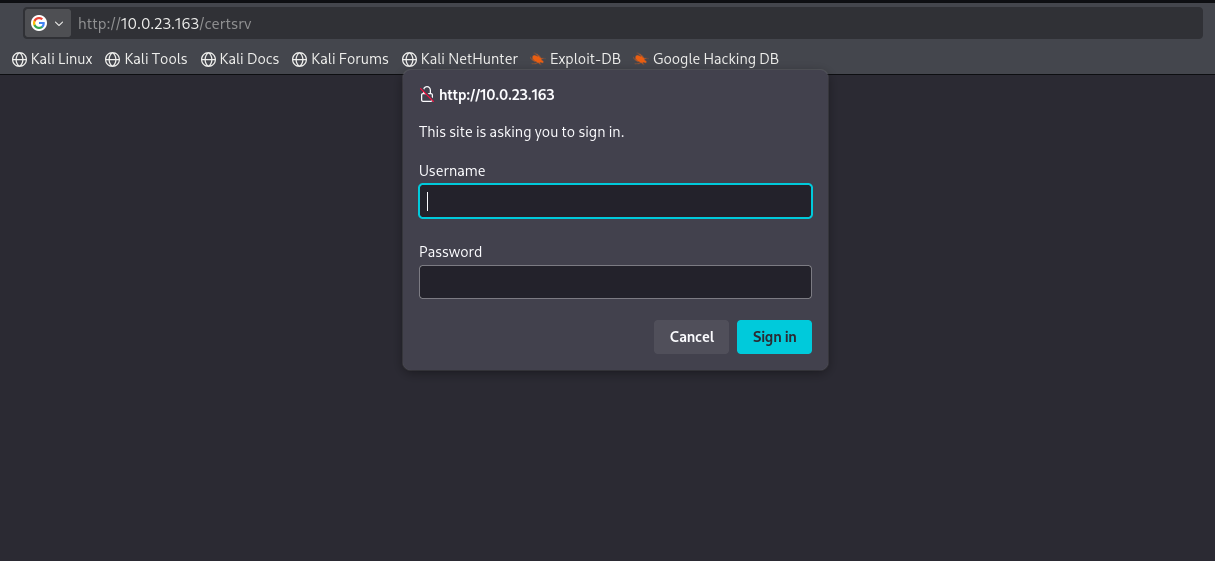Select the dialog origin text http://10.0.23.163
Screen dimensions: 1215x561
click(x=497, y=95)
